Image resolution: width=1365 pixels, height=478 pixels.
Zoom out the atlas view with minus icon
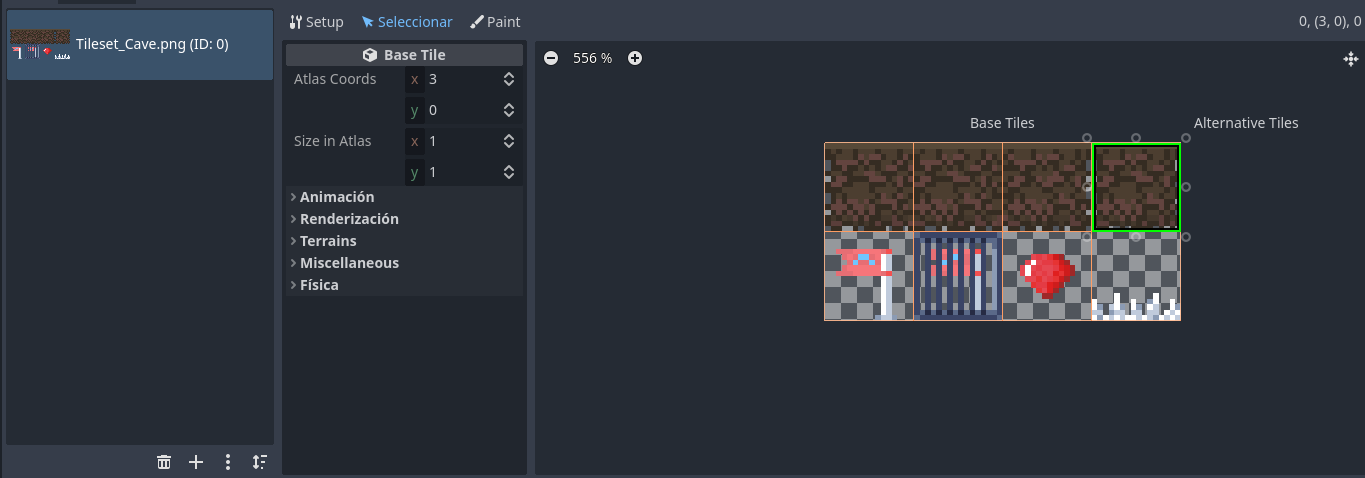click(551, 58)
